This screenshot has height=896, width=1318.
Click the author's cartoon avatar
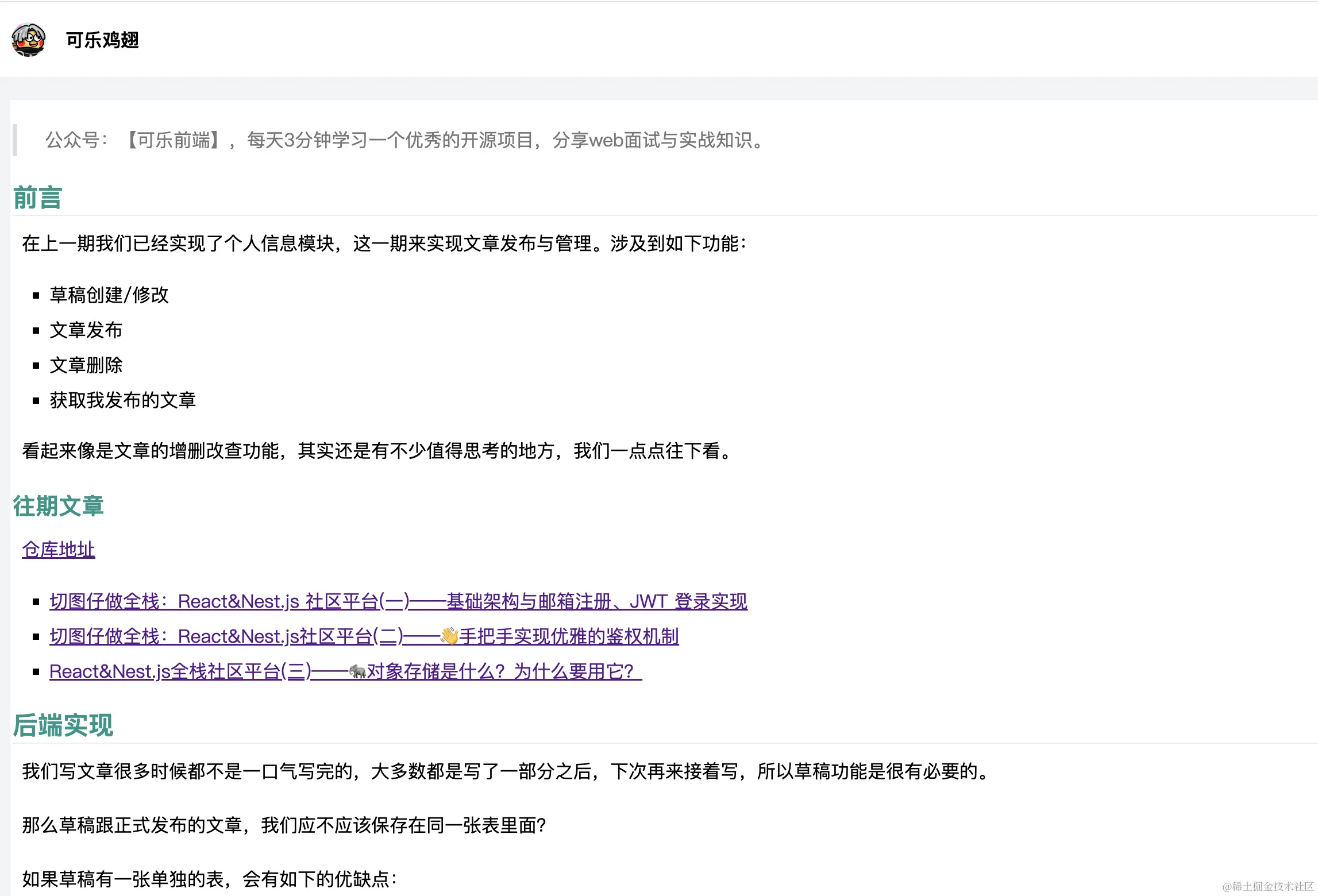pos(28,40)
